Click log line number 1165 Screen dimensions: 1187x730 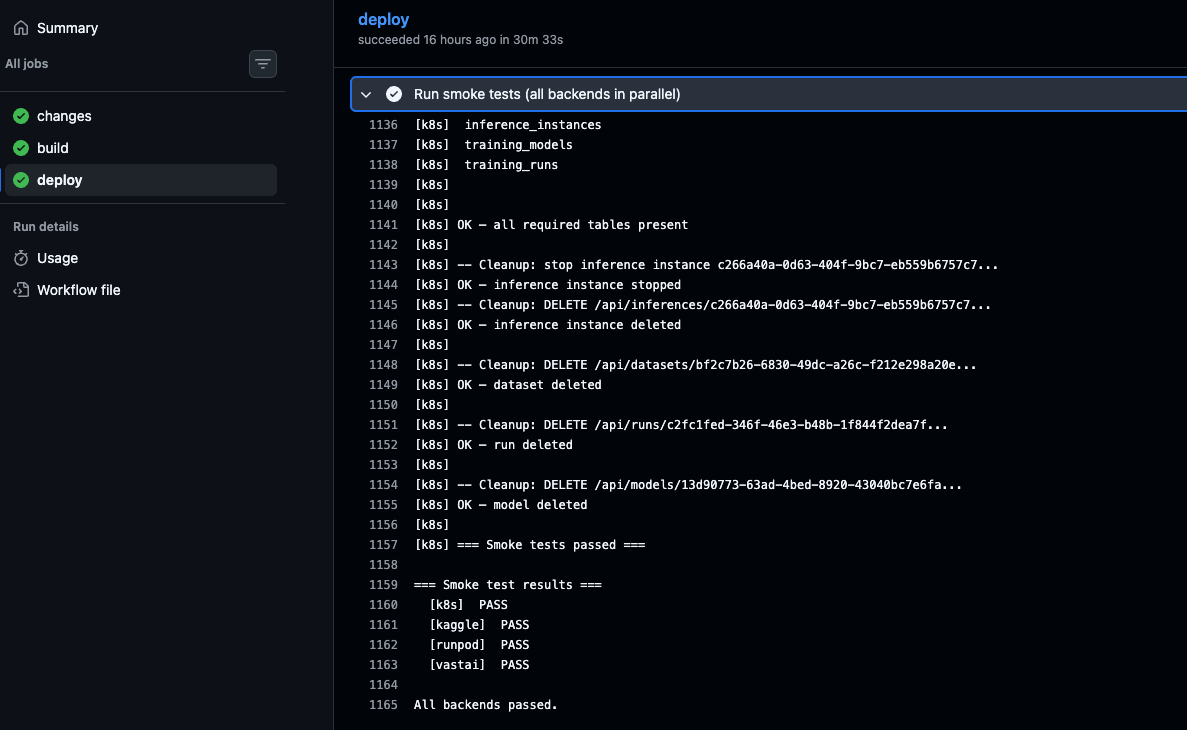click(383, 705)
